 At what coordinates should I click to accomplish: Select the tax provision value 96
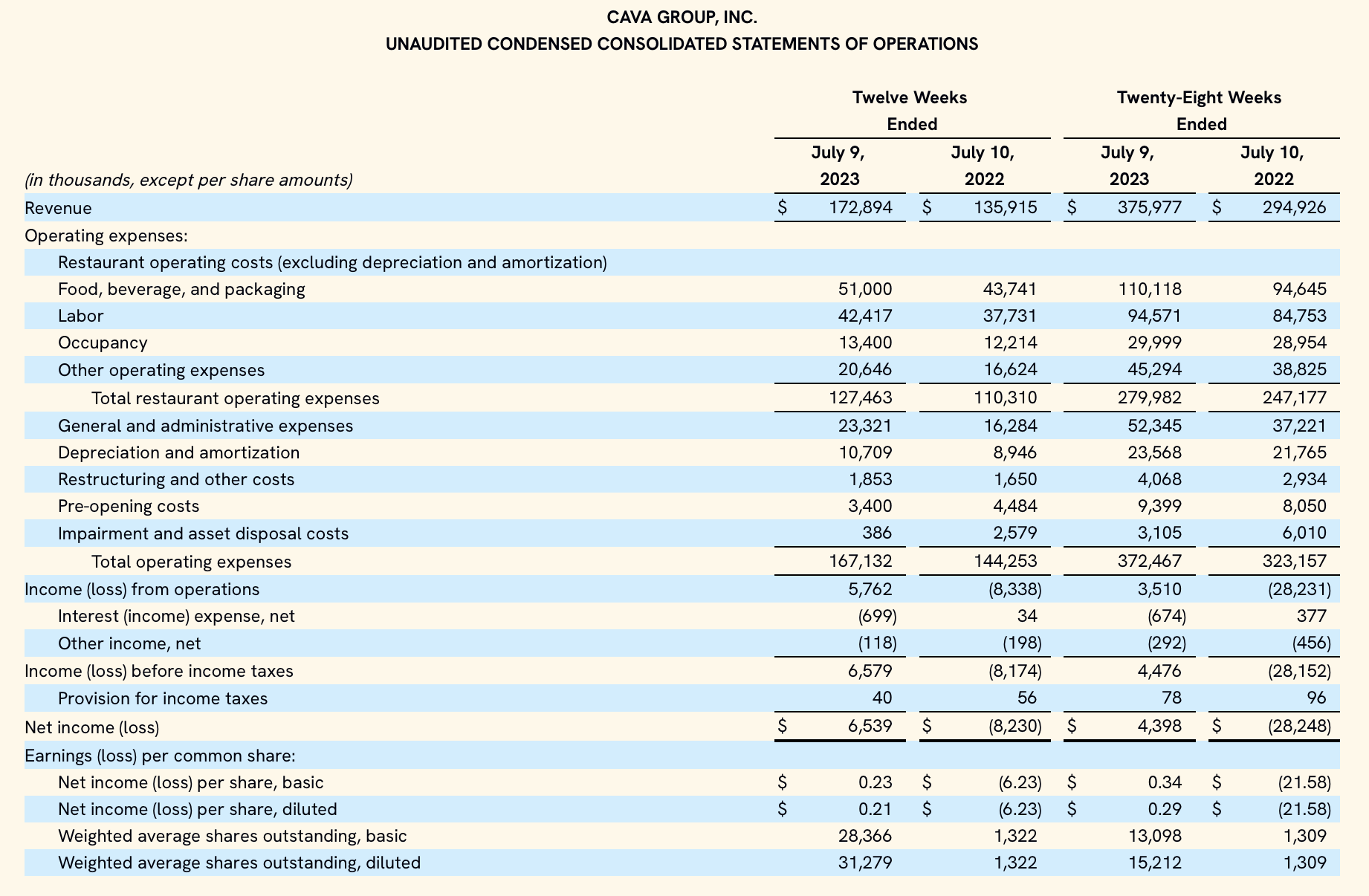tap(1316, 698)
